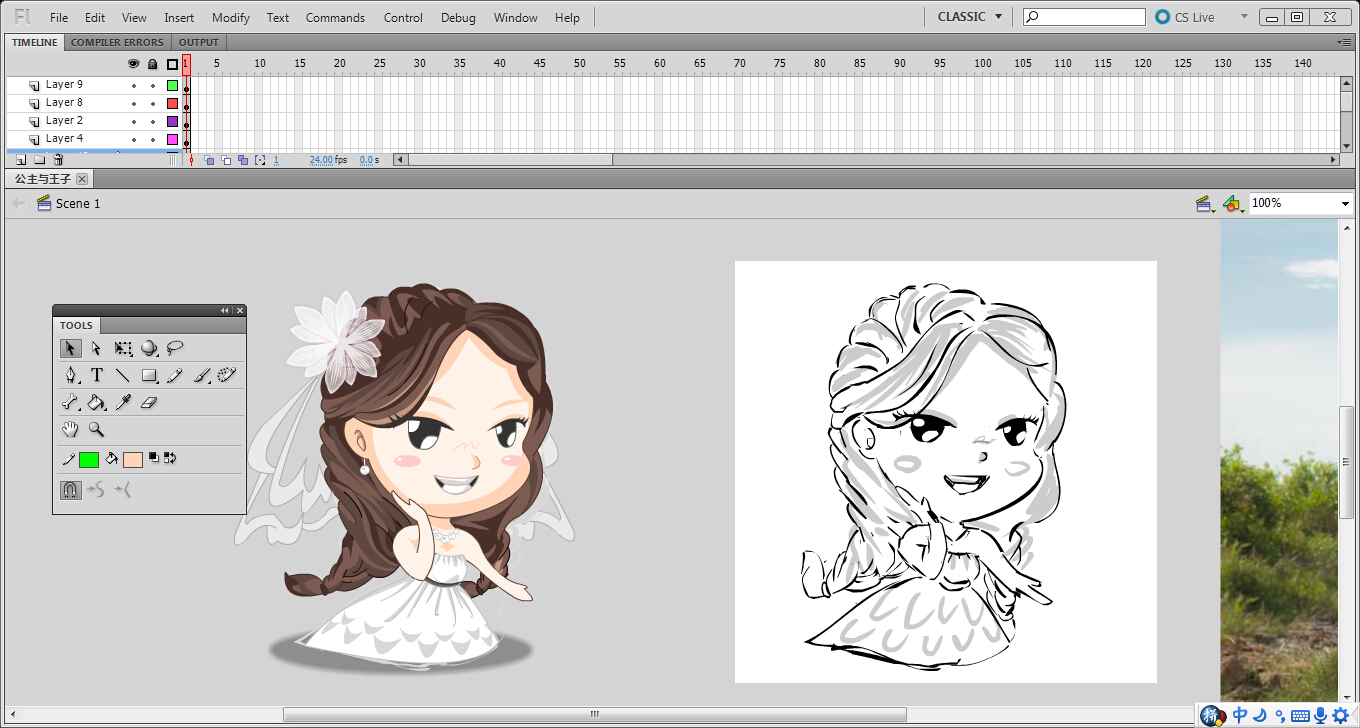Select the Bone tool

(71, 402)
